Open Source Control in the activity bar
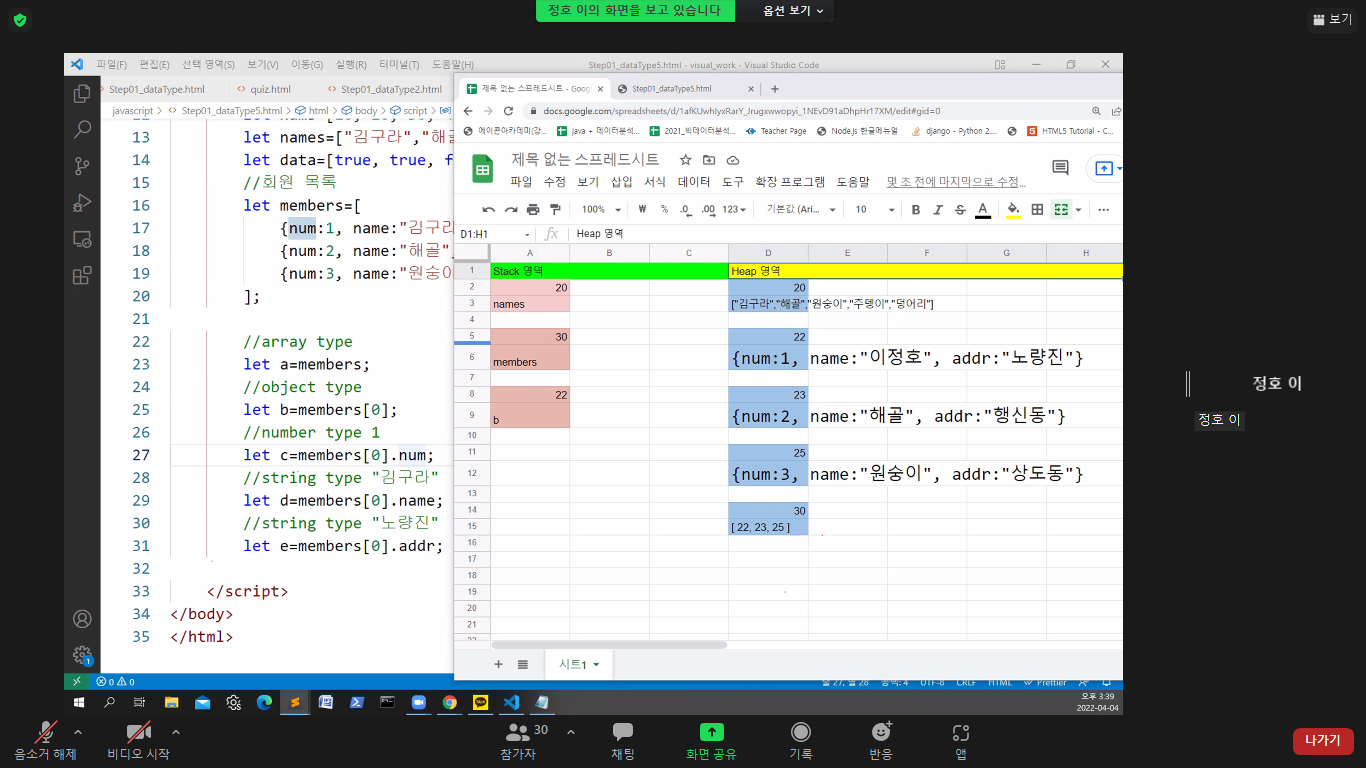This screenshot has width=1366, height=768. click(x=83, y=166)
